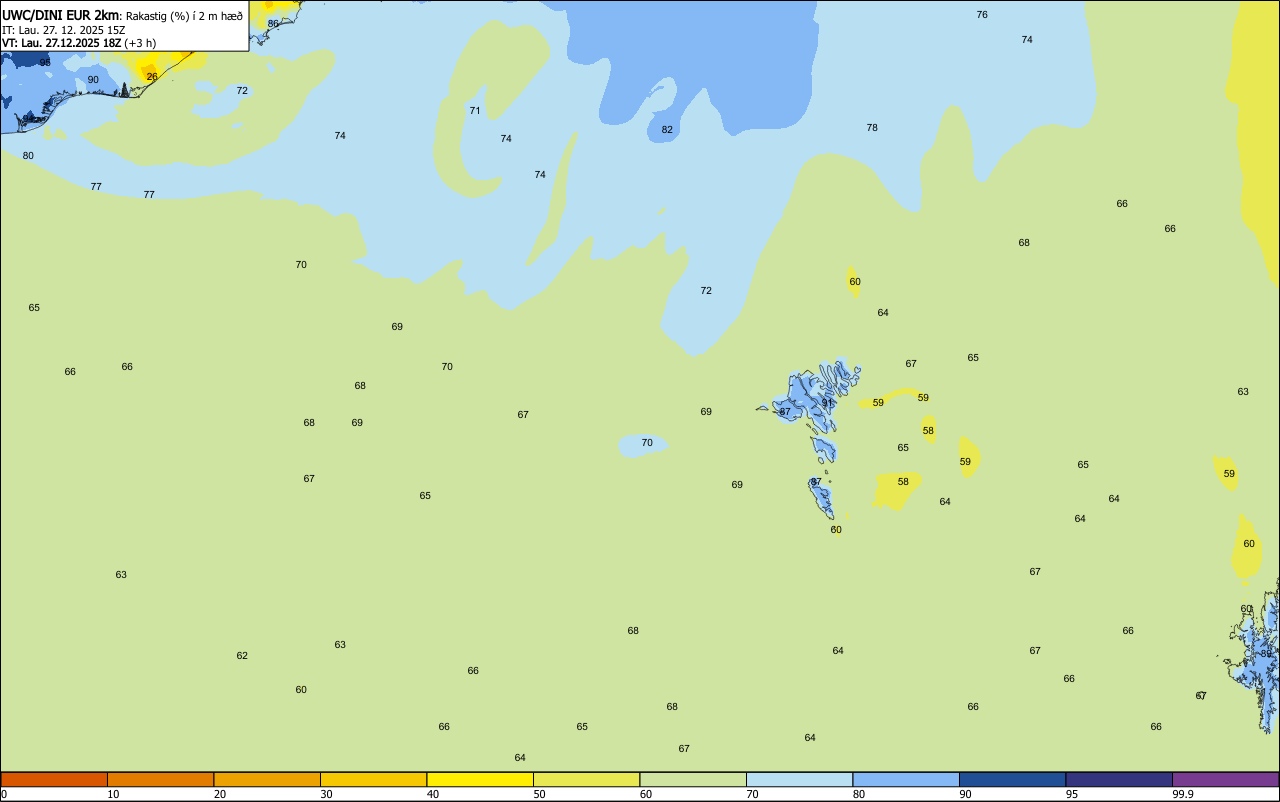Image resolution: width=1280 pixels, height=802 pixels.
Task: Click the map value 76
Action: pos(982,15)
